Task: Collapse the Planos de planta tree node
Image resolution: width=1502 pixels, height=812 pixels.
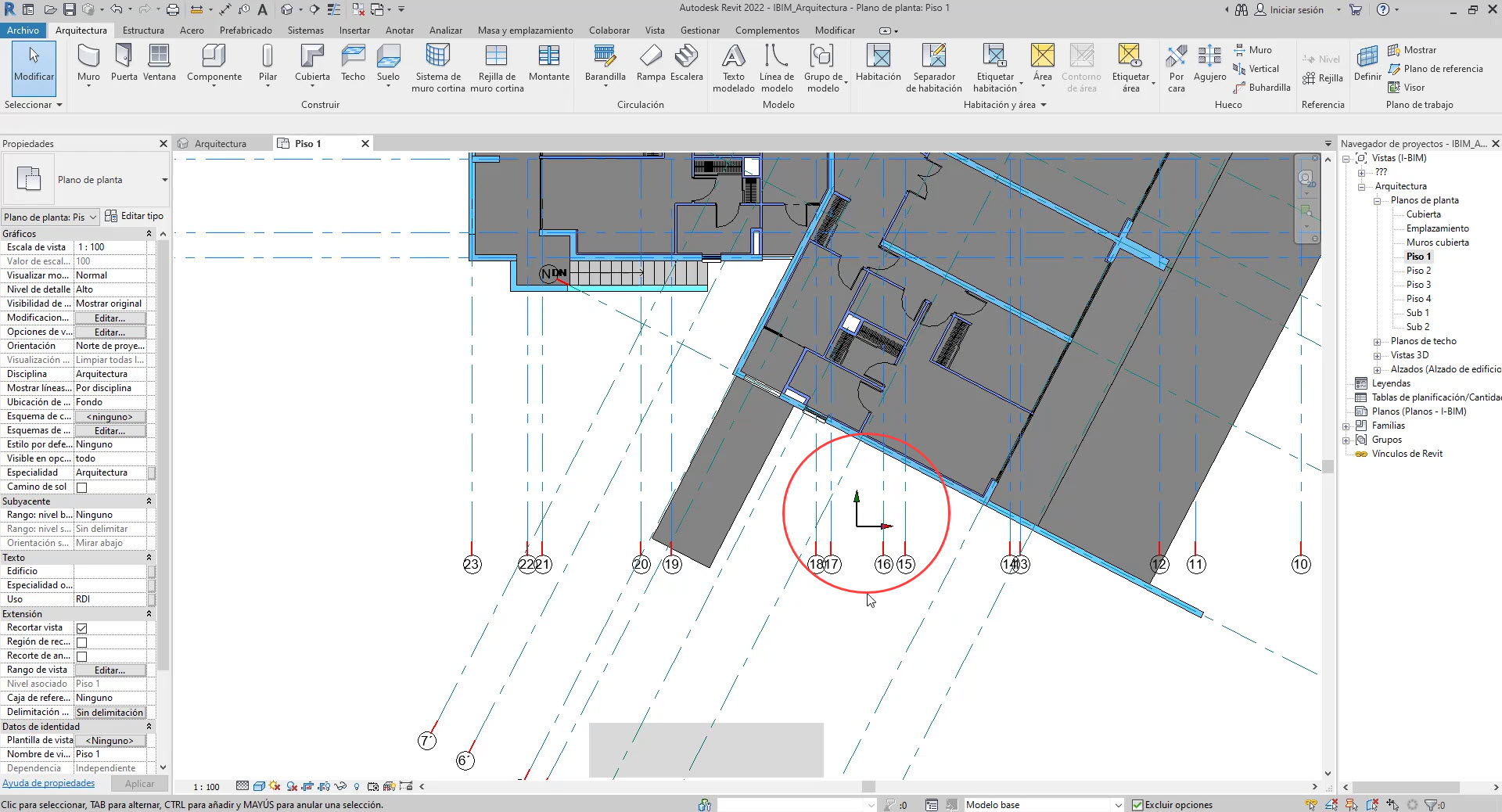Action: click(x=1378, y=200)
